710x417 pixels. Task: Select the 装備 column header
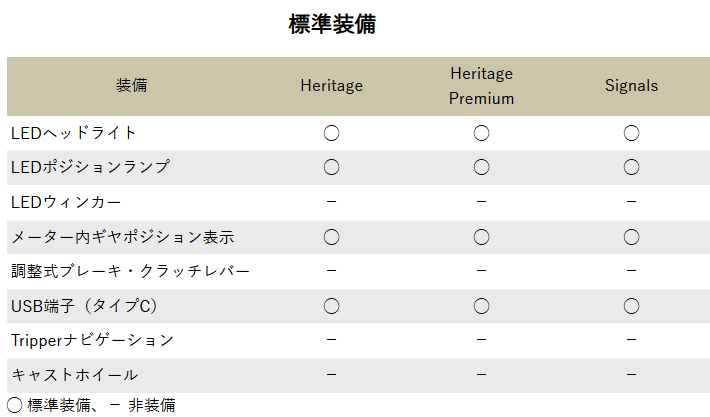coord(131,85)
